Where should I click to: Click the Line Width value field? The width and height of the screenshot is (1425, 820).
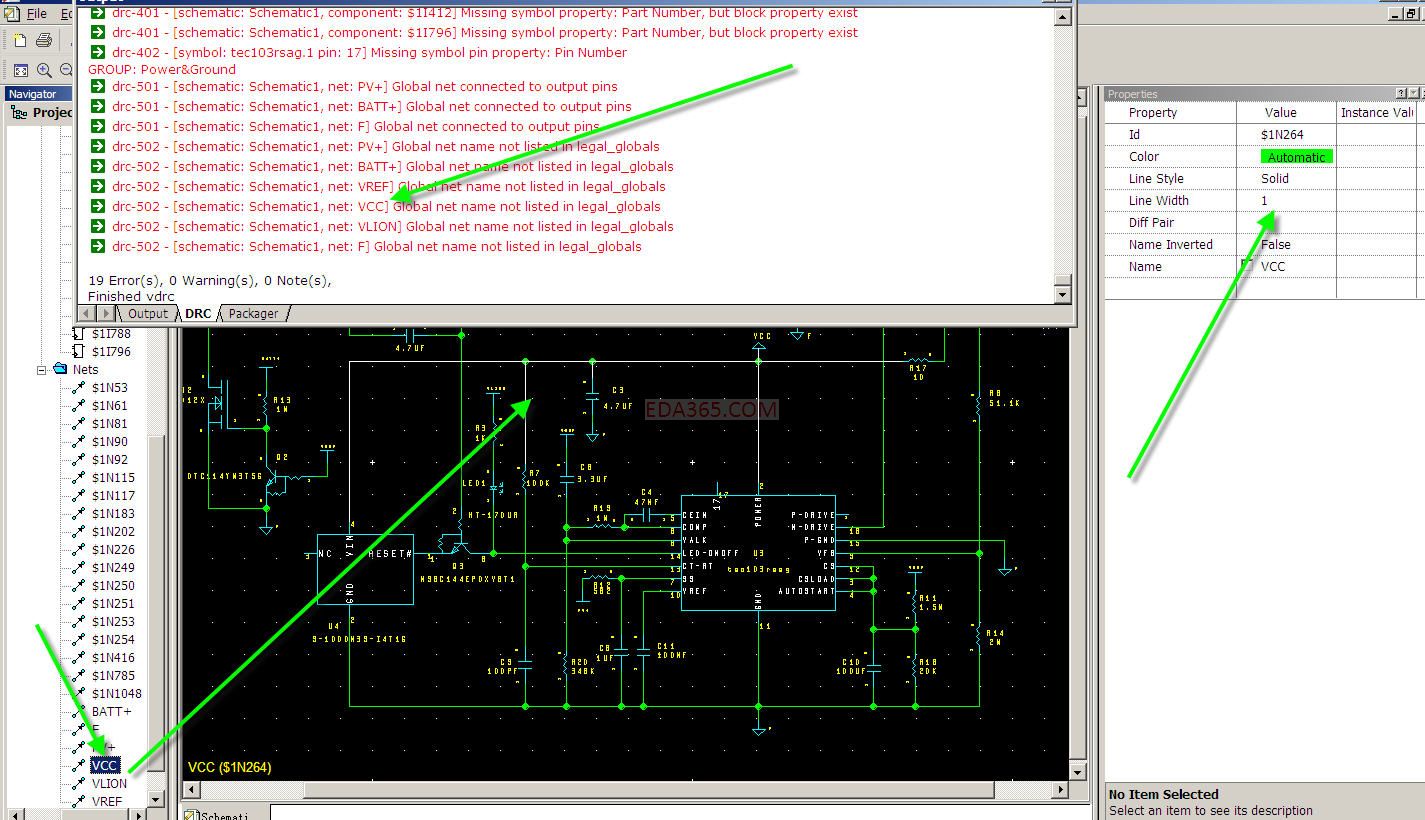pos(1284,200)
